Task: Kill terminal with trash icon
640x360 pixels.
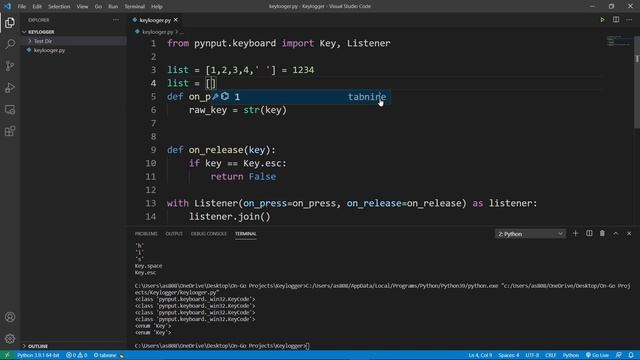Action: (x=602, y=233)
